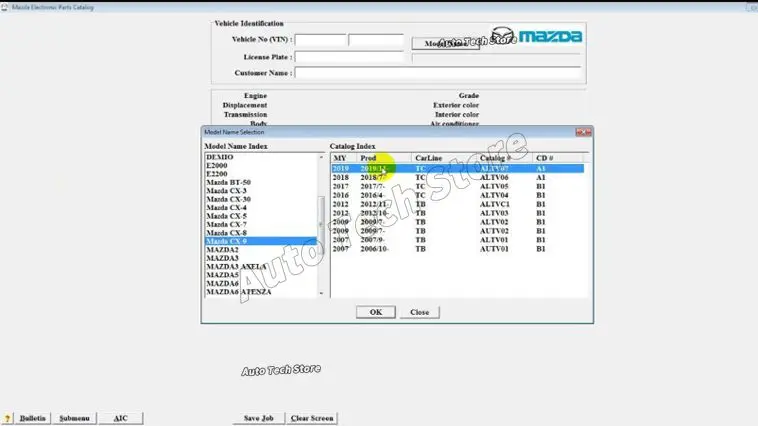This screenshot has width=758, height=426.
Task: Select MAZDA3 AXELA model
Action: [236, 266]
